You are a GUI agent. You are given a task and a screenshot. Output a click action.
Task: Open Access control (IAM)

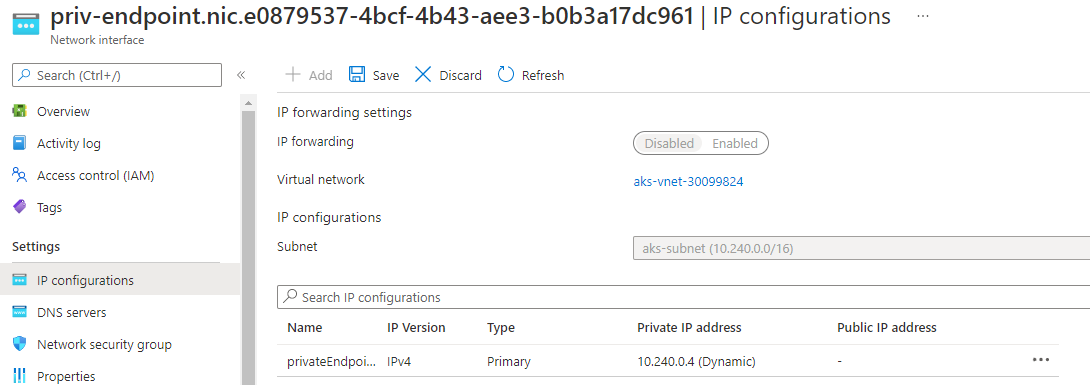click(x=95, y=175)
